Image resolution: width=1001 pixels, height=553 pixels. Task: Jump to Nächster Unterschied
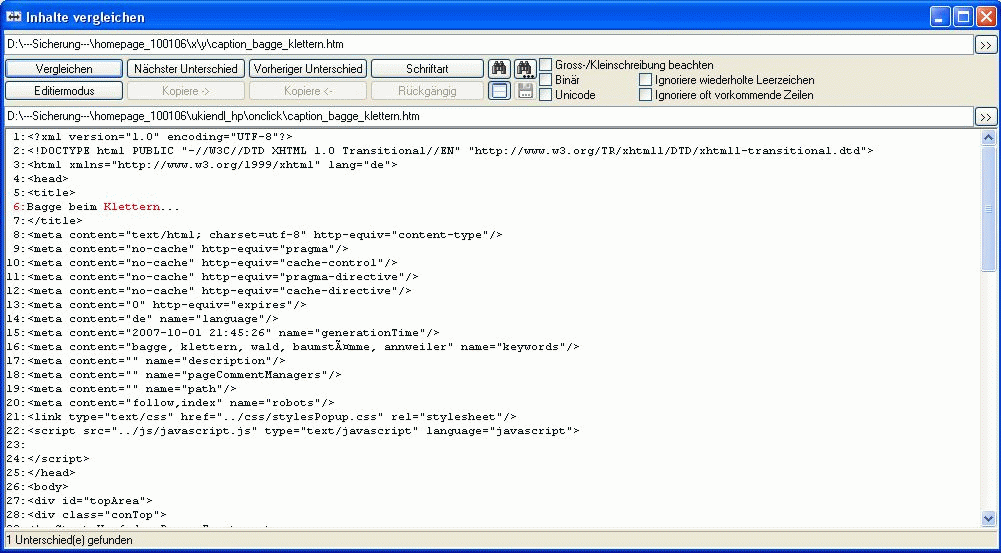point(186,69)
